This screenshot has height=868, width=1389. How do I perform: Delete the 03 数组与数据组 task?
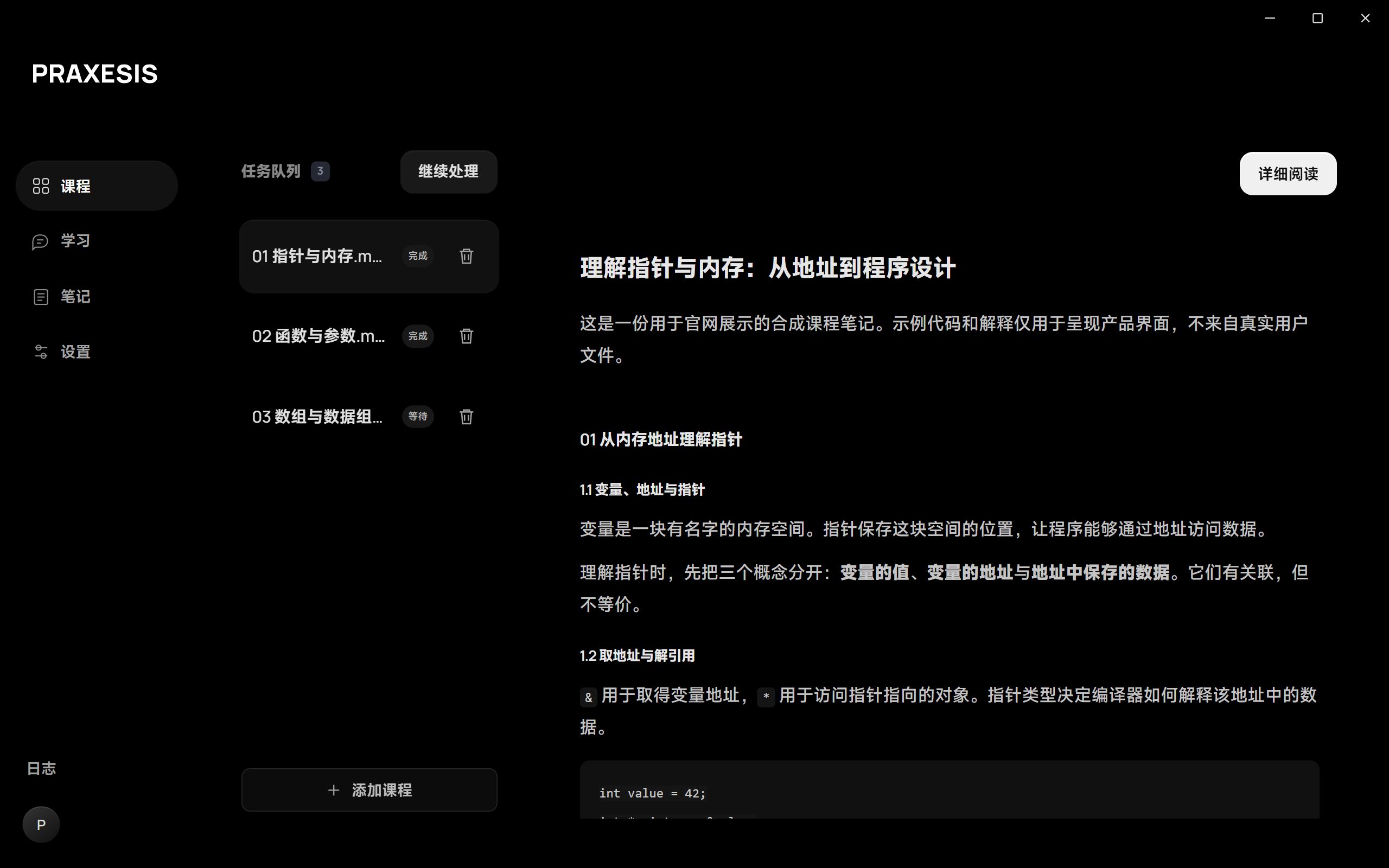pos(466,416)
